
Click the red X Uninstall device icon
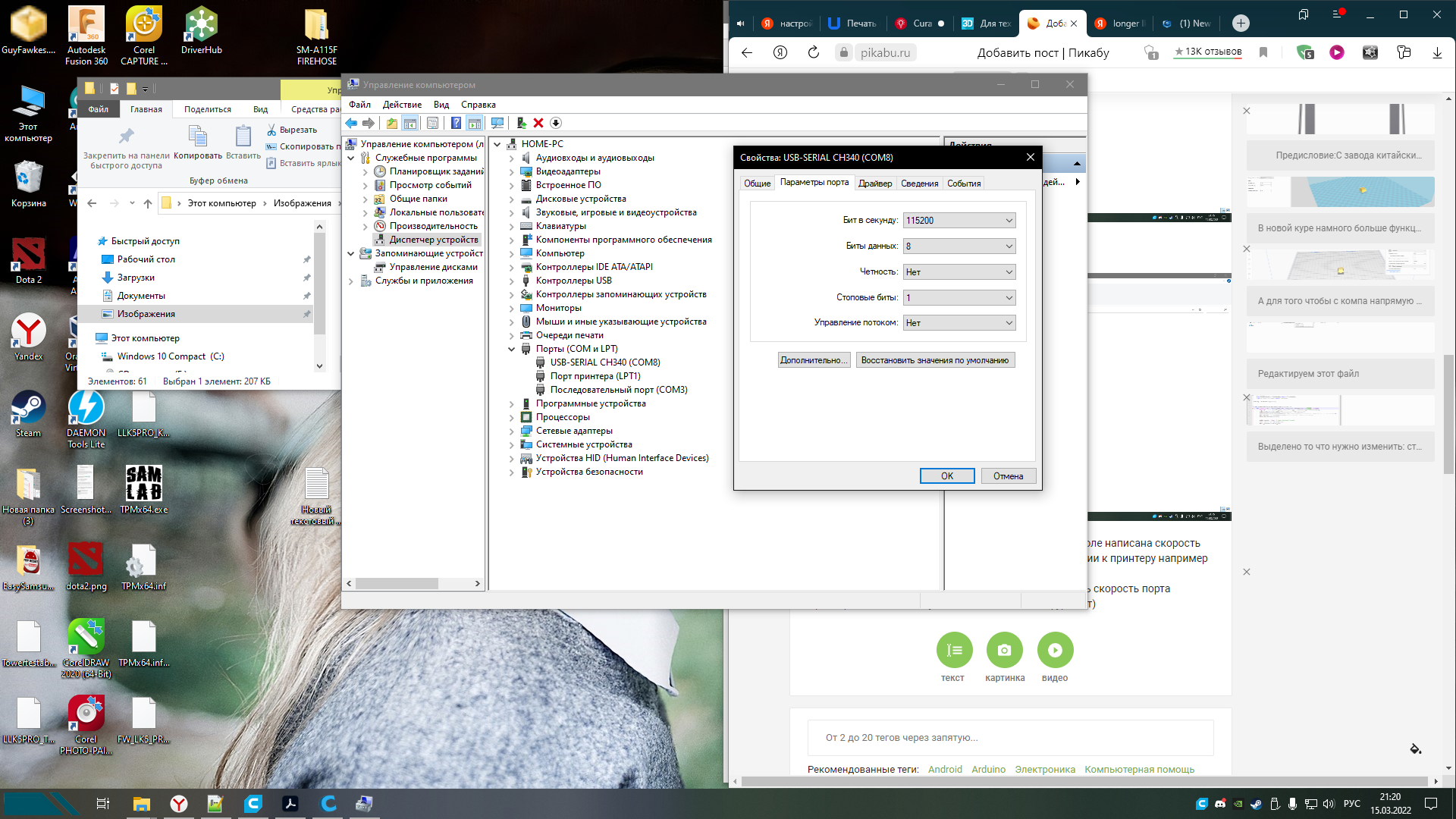(538, 123)
